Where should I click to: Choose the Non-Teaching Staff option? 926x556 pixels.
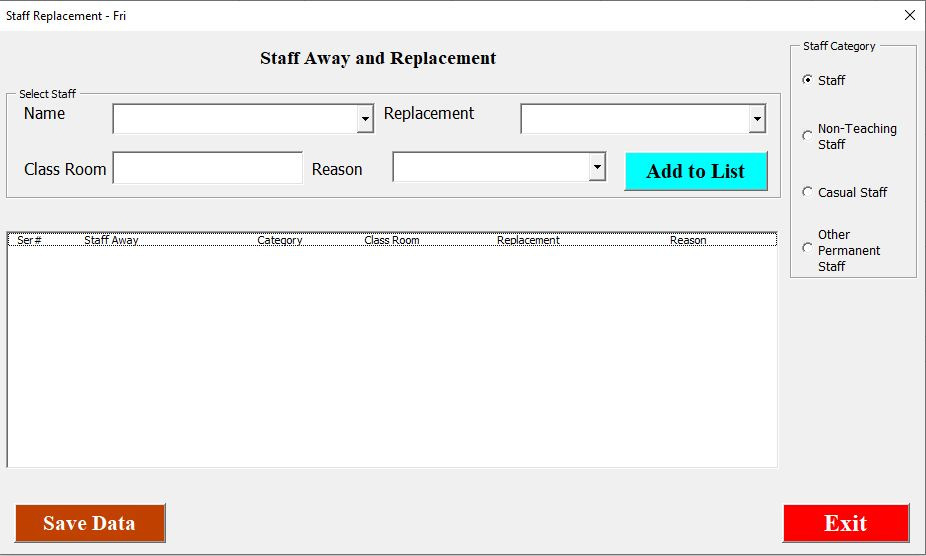pos(808,136)
